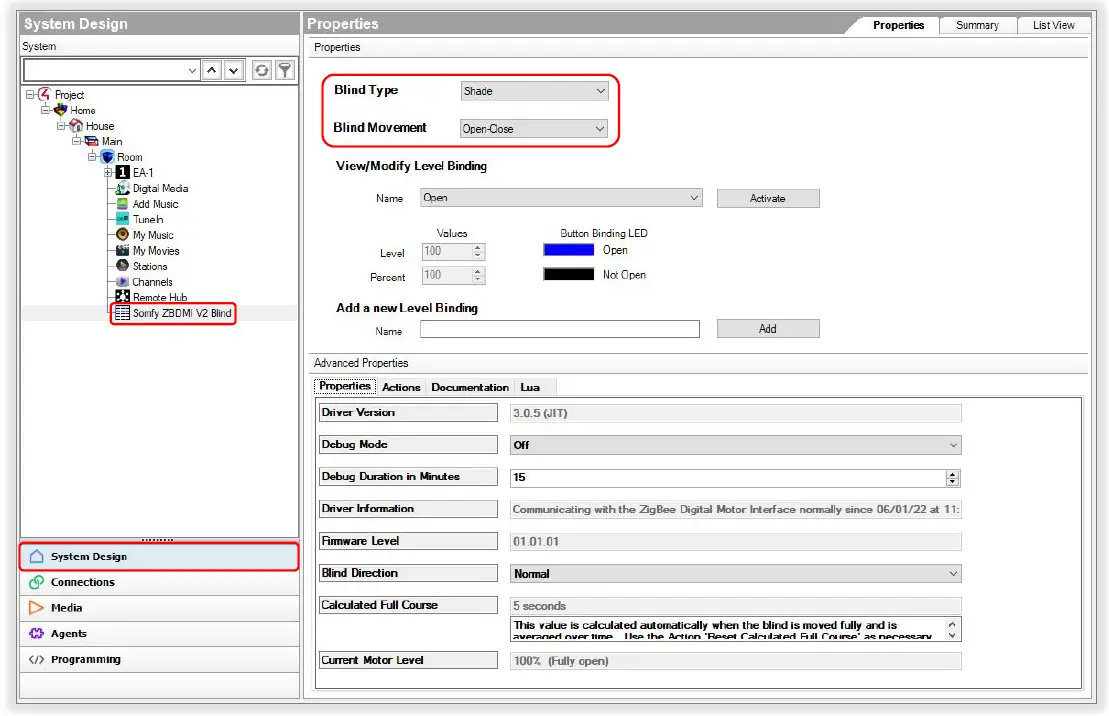Switch to the Summary tab
This screenshot has width=1109, height=716.
pyautogui.click(x=976, y=26)
